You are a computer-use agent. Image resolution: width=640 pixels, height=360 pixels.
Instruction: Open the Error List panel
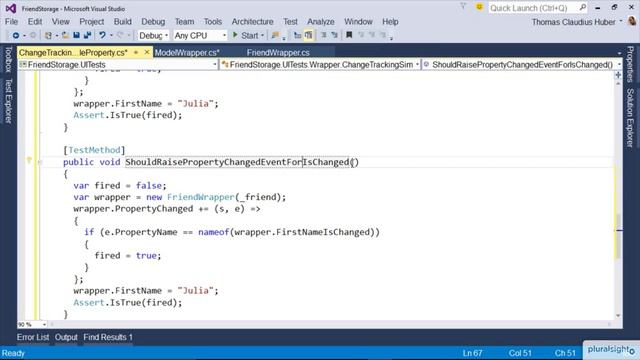tap(33, 337)
